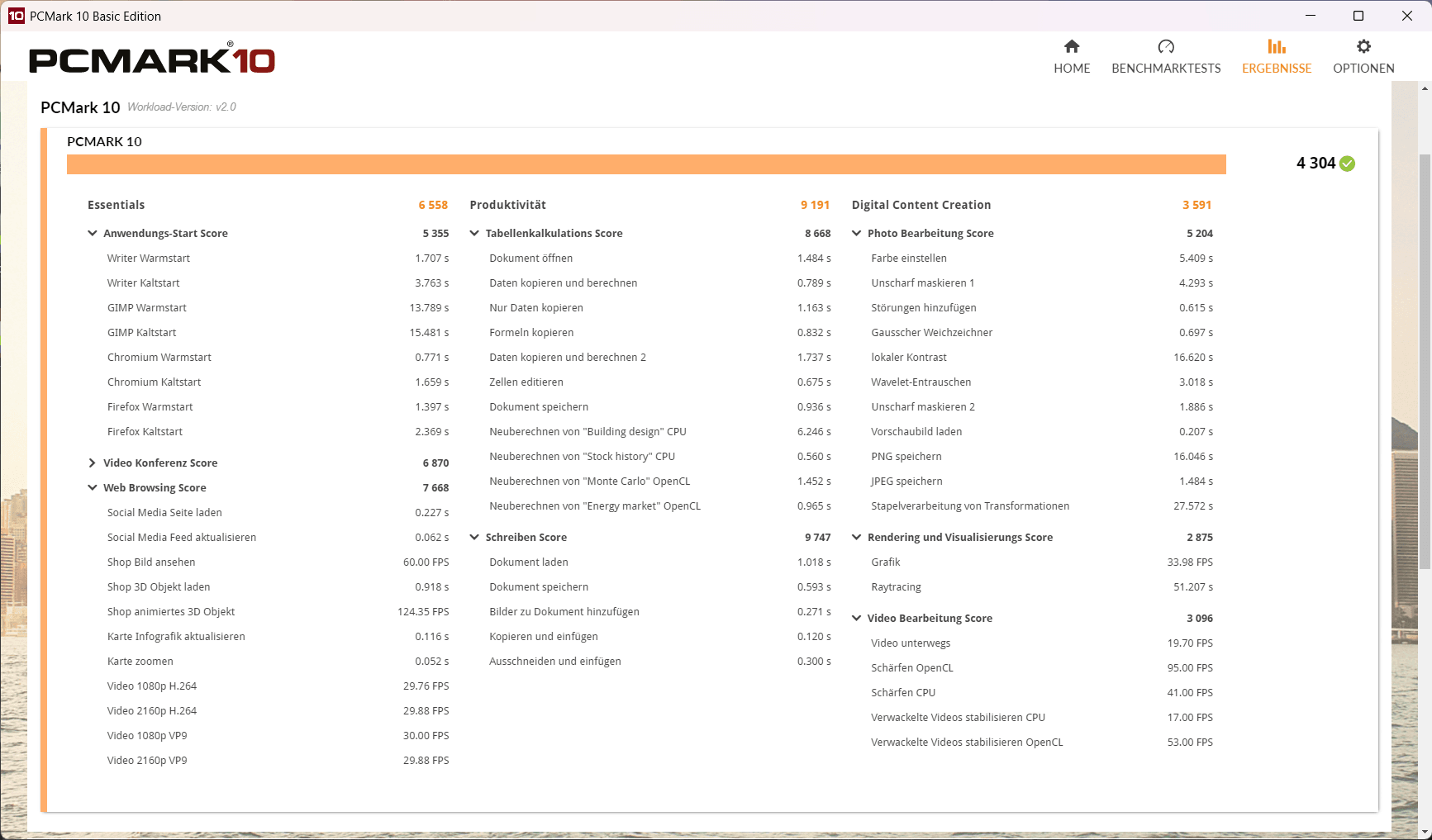This screenshot has width=1432, height=840.
Task: Switch to the BENCHMARKTESTS tab label
Action: [1166, 69]
